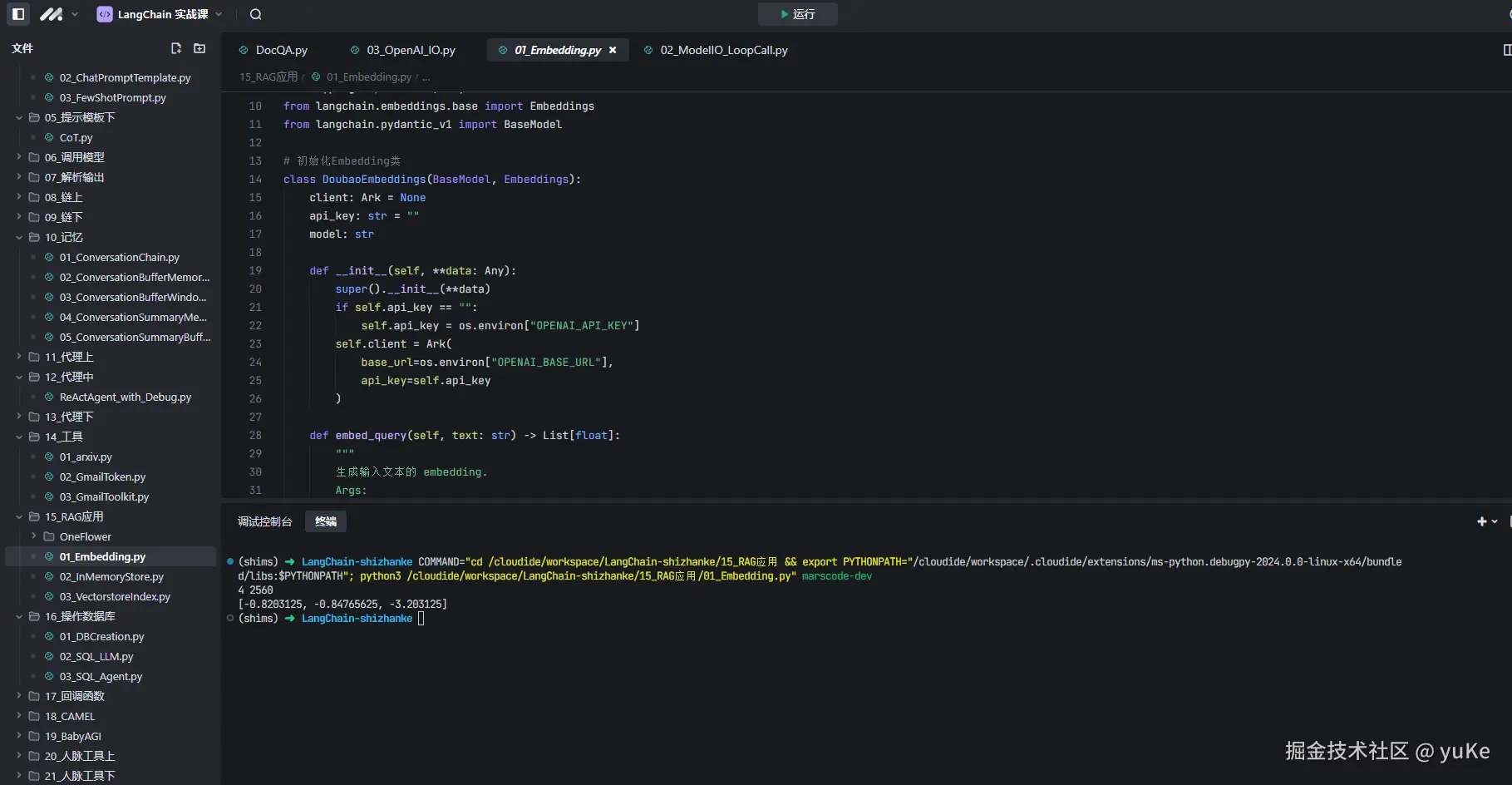Open the terminal launch options chevron

[x=1495, y=521]
